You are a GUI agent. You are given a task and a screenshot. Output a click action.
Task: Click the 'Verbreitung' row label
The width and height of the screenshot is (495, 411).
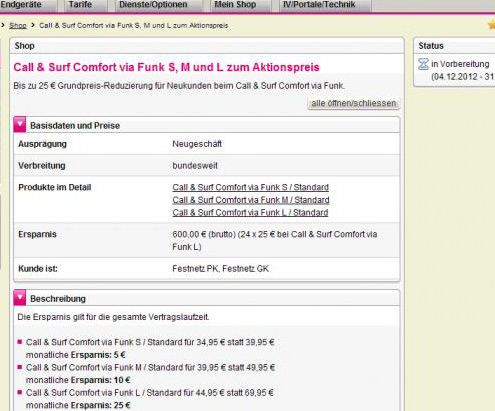coord(42,166)
